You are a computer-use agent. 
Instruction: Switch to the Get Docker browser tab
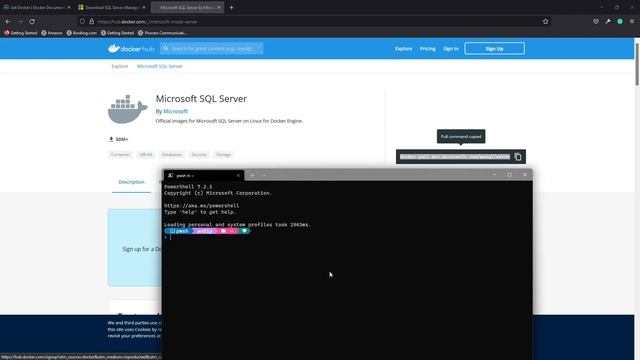click(x=36, y=7)
